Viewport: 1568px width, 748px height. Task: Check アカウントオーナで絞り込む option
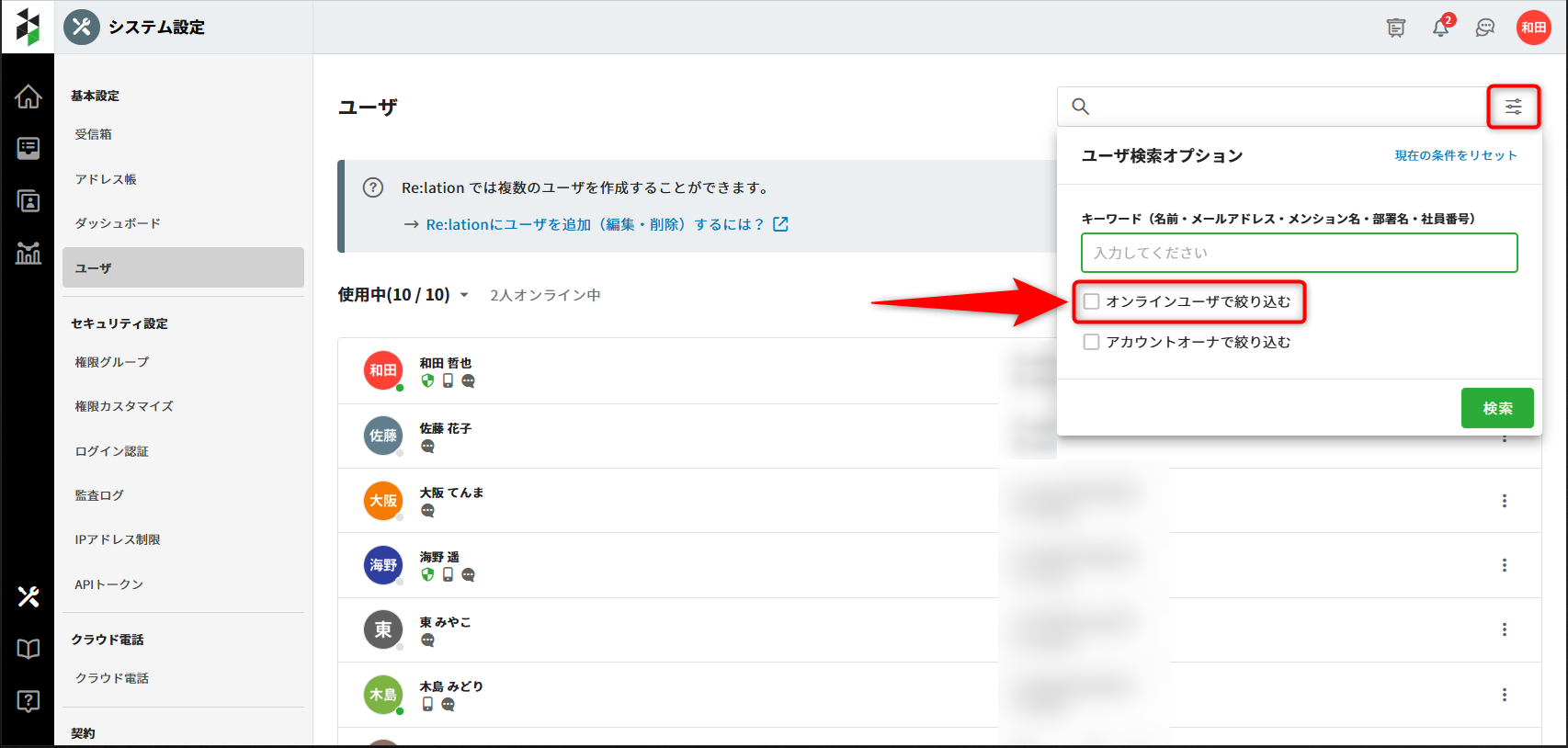(1092, 342)
